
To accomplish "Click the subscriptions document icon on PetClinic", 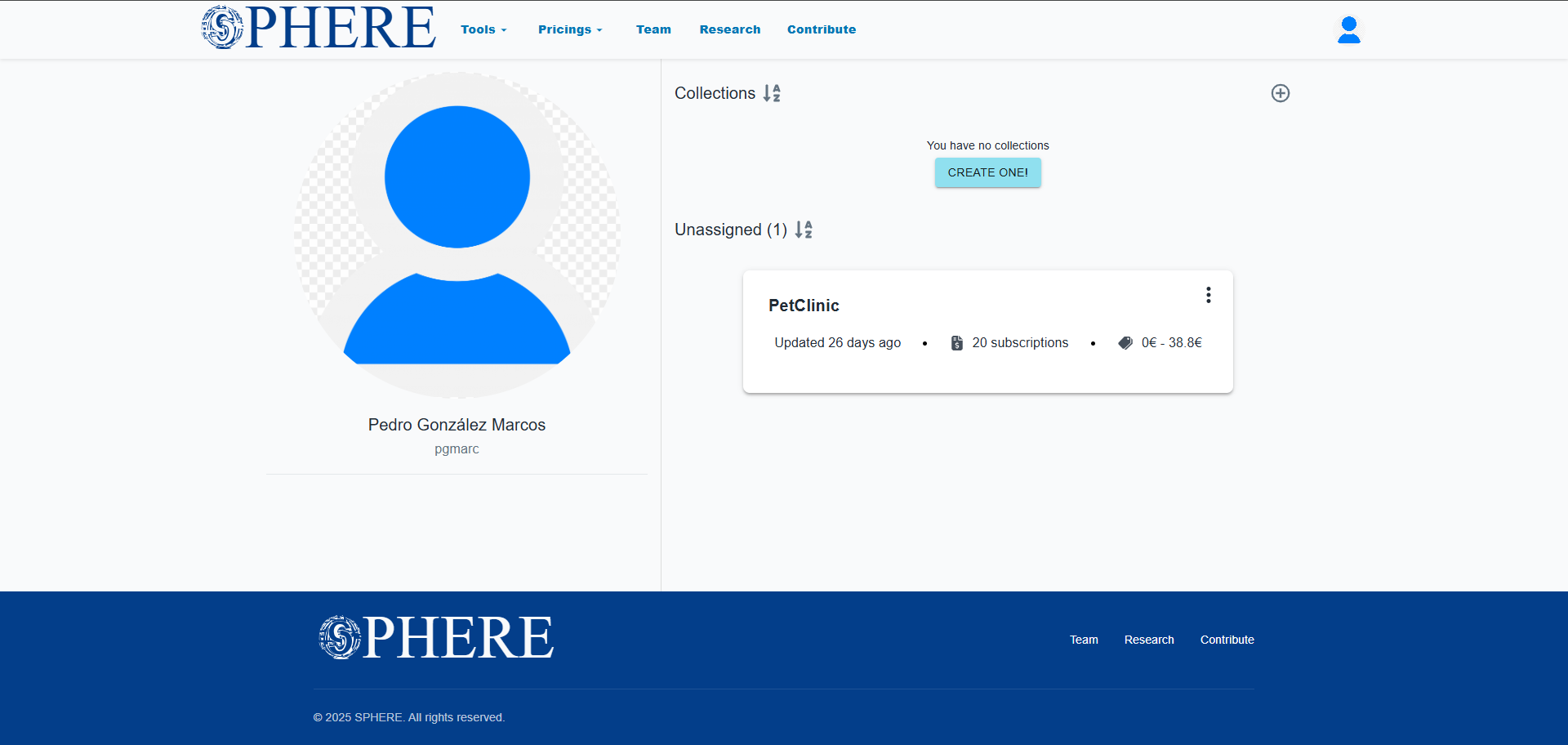I will click(x=956, y=343).
